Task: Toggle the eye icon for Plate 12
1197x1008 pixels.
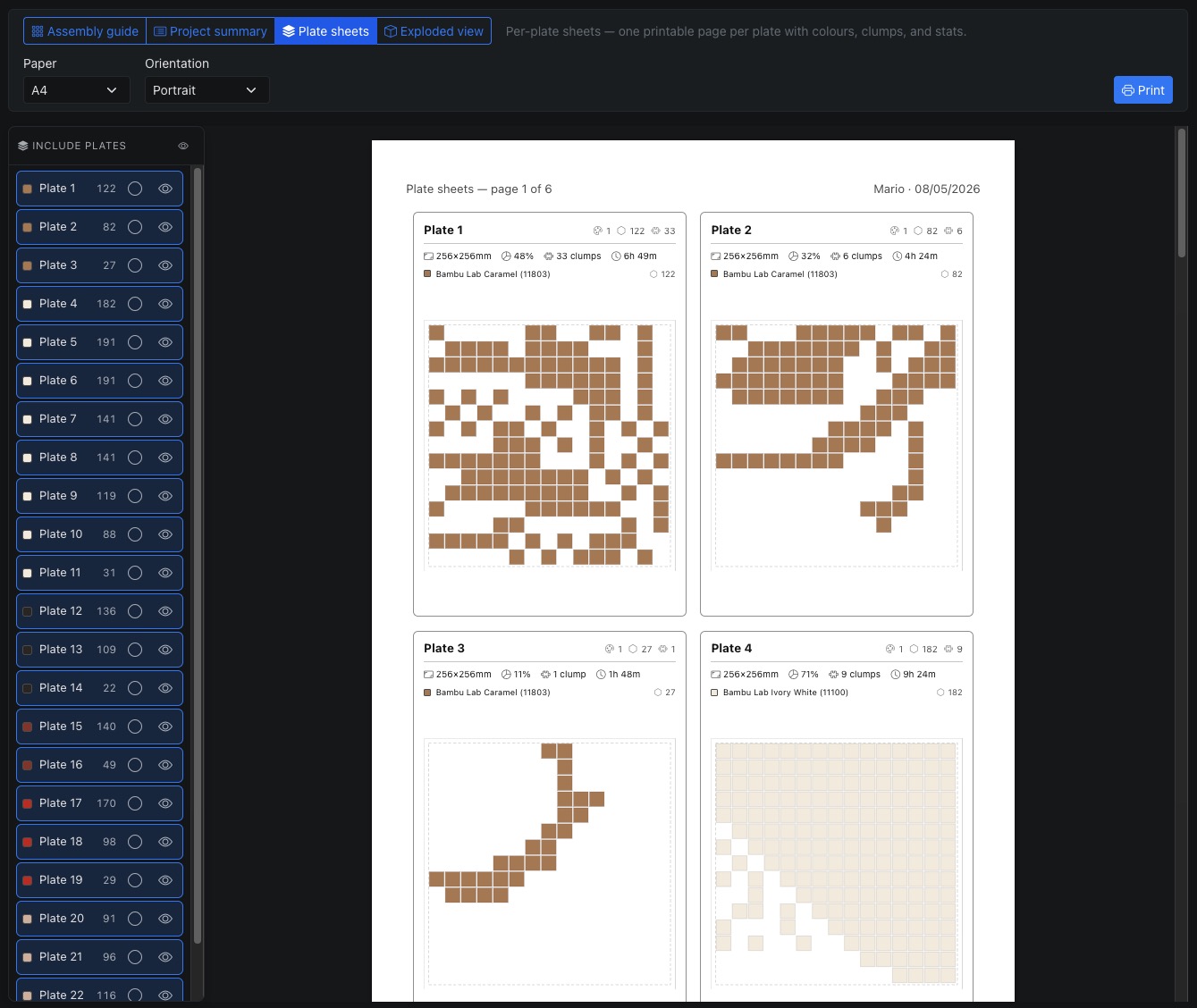Action: [x=165, y=611]
